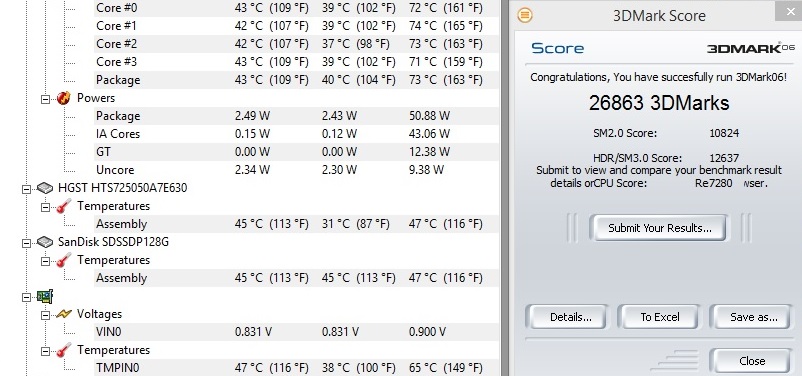Click the 65 °C TMPIN0 max value
The width and height of the screenshot is (802, 376).
coord(445,368)
